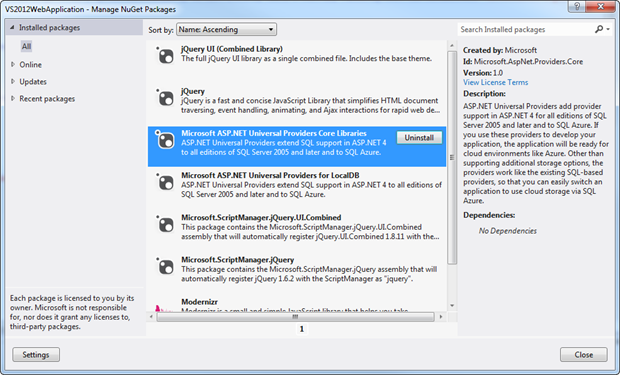Click the Id: Microsoft.AspNet.Providers.Core text
Image resolution: width=620 pixels, height=375 pixels.
pyautogui.click(x=523, y=61)
